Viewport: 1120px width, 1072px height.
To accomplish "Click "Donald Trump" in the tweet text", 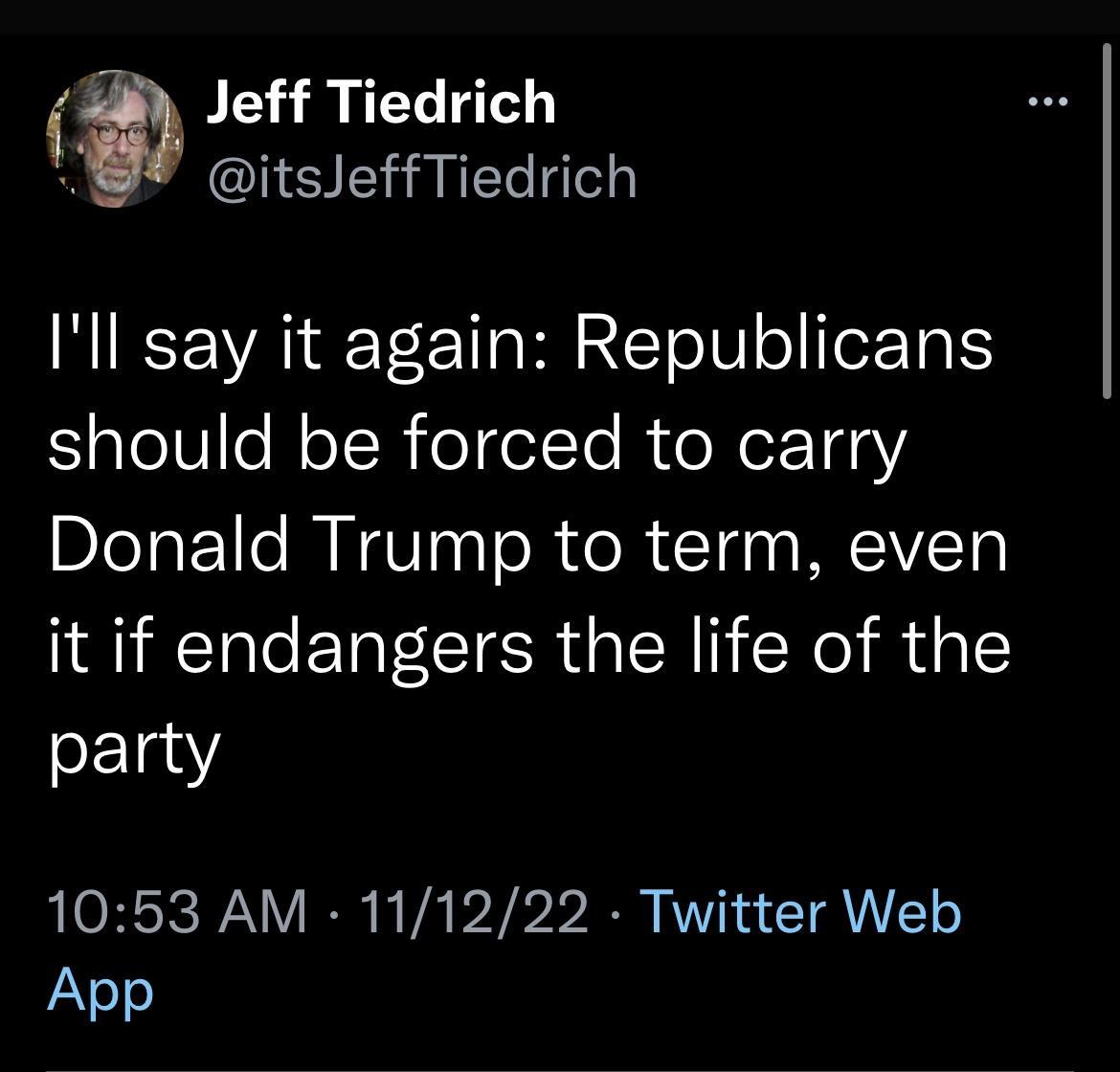I will coord(289,546).
